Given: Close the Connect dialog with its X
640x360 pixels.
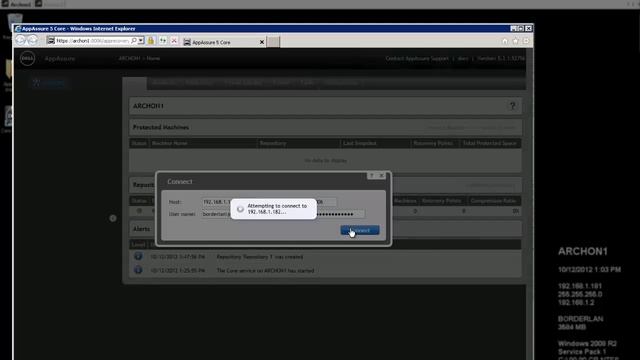Looking at the screenshot, I should (382, 176).
